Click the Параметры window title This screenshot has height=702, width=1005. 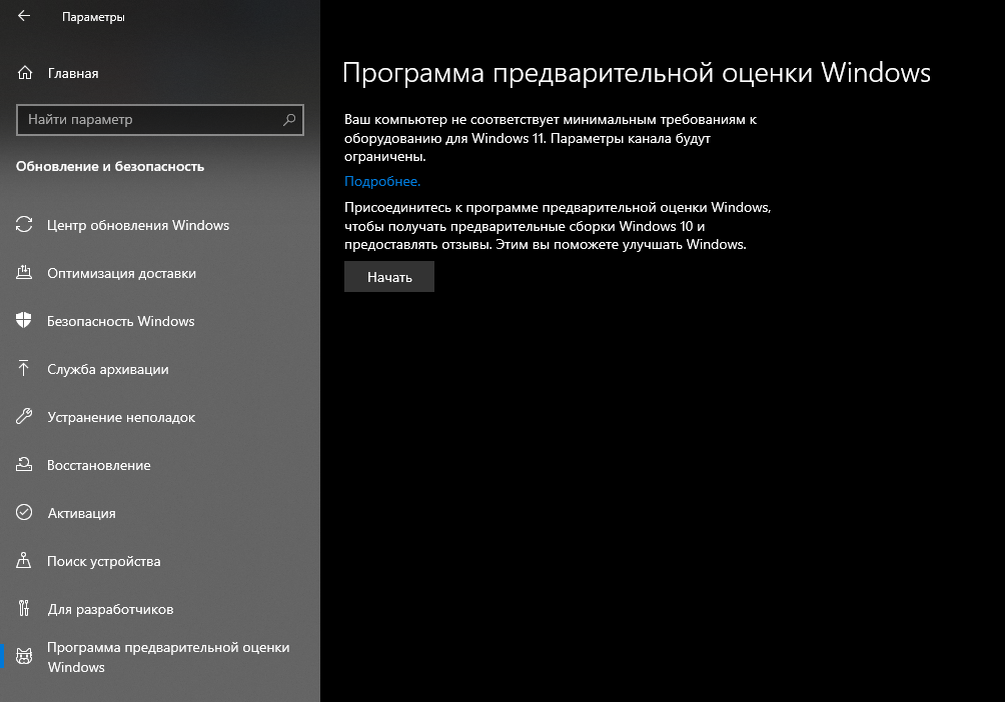pos(94,17)
